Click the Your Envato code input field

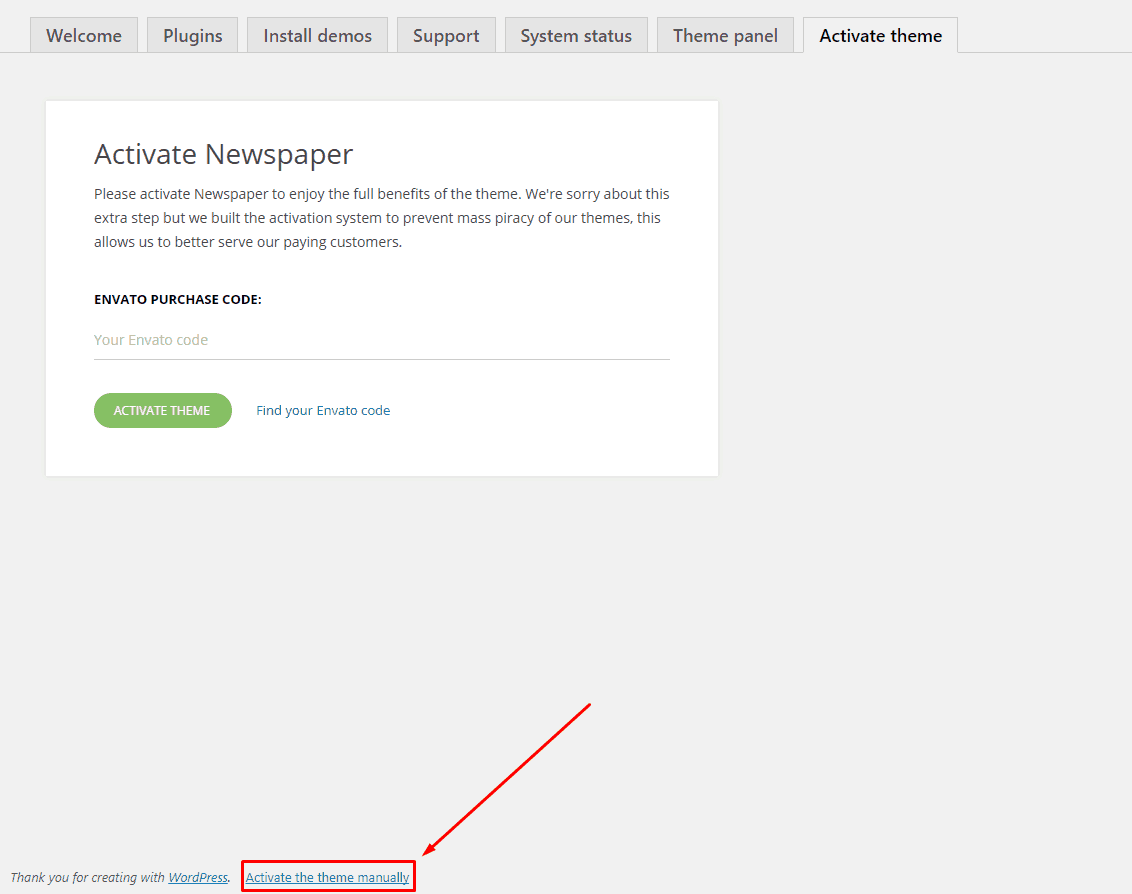coord(382,340)
